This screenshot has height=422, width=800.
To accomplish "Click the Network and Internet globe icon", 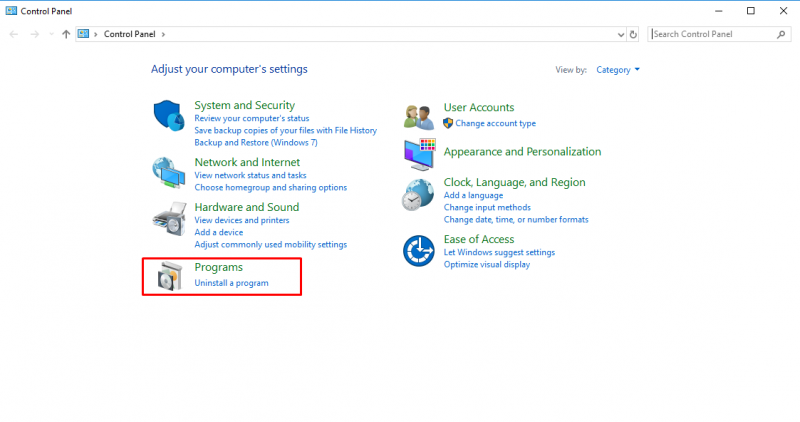I will [169, 173].
